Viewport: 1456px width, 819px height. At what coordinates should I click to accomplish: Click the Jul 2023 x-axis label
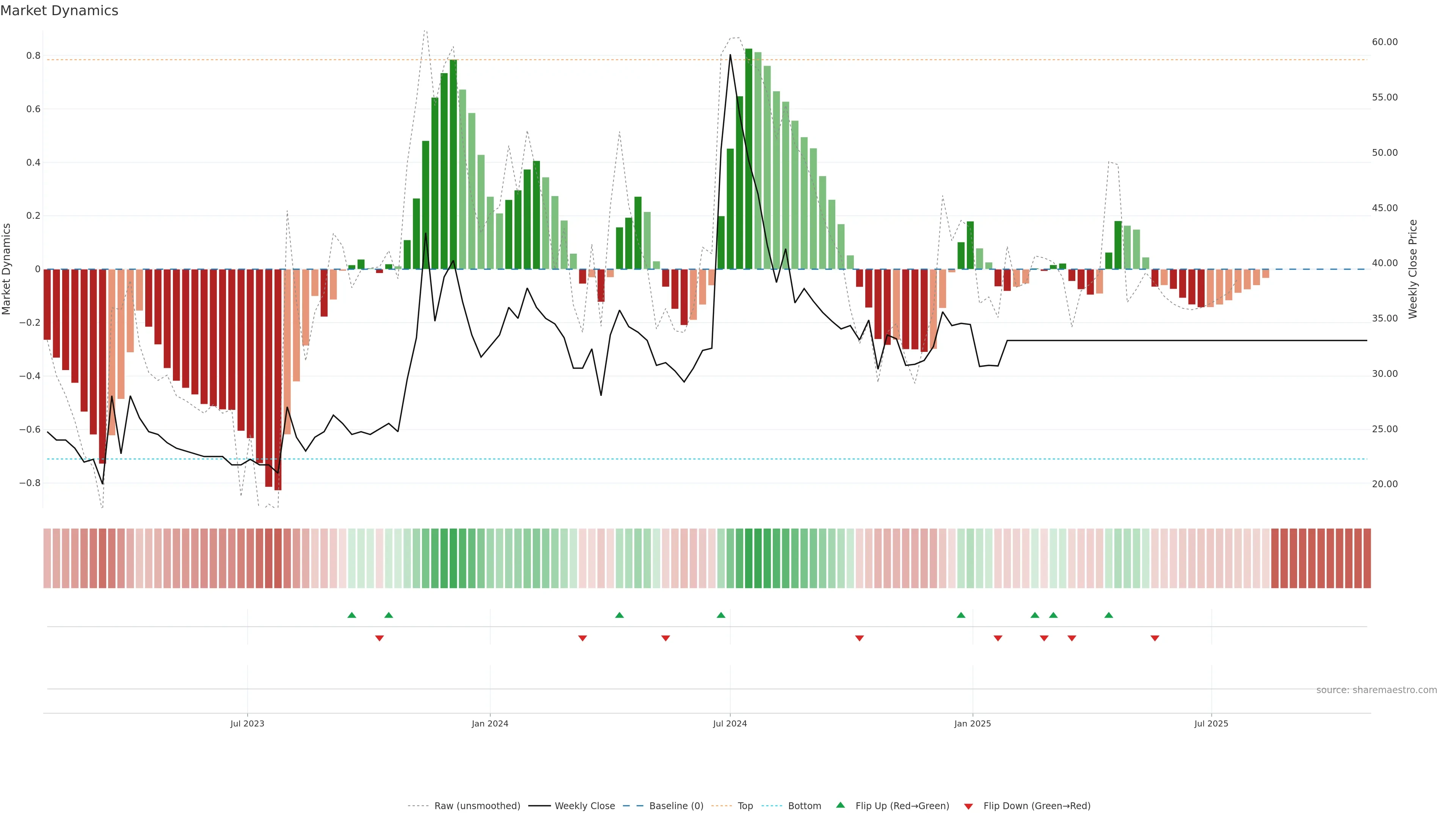click(247, 723)
